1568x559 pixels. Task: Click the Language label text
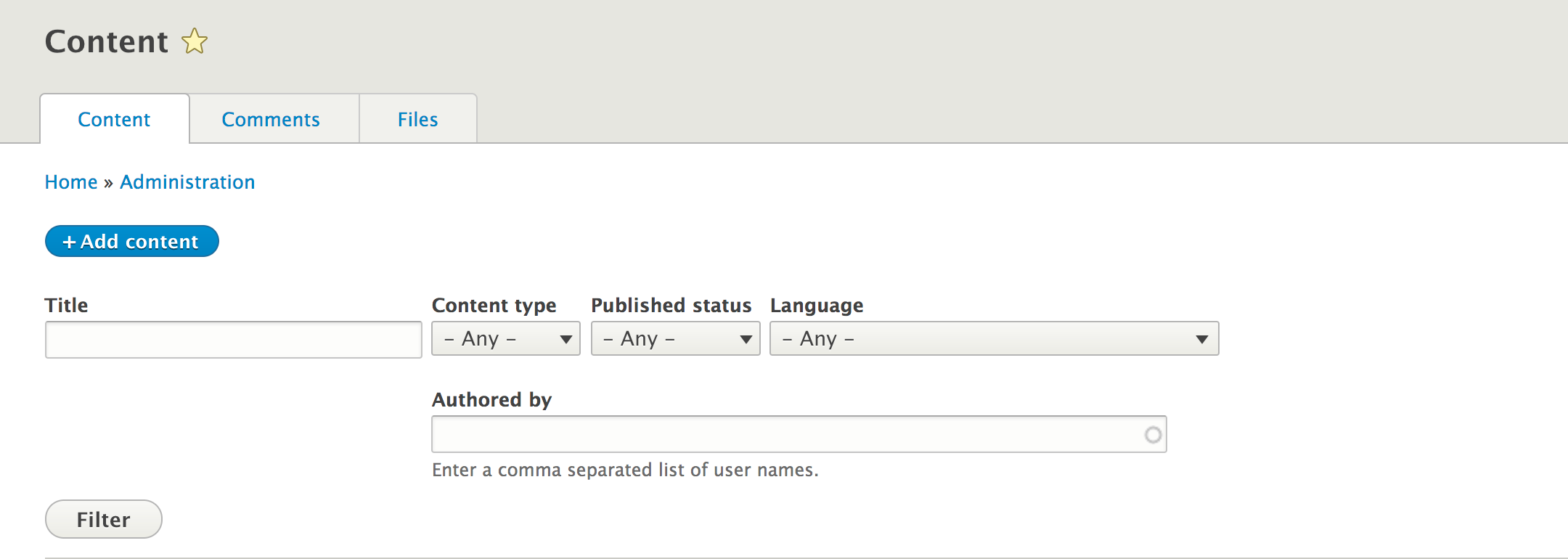[817, 305]
